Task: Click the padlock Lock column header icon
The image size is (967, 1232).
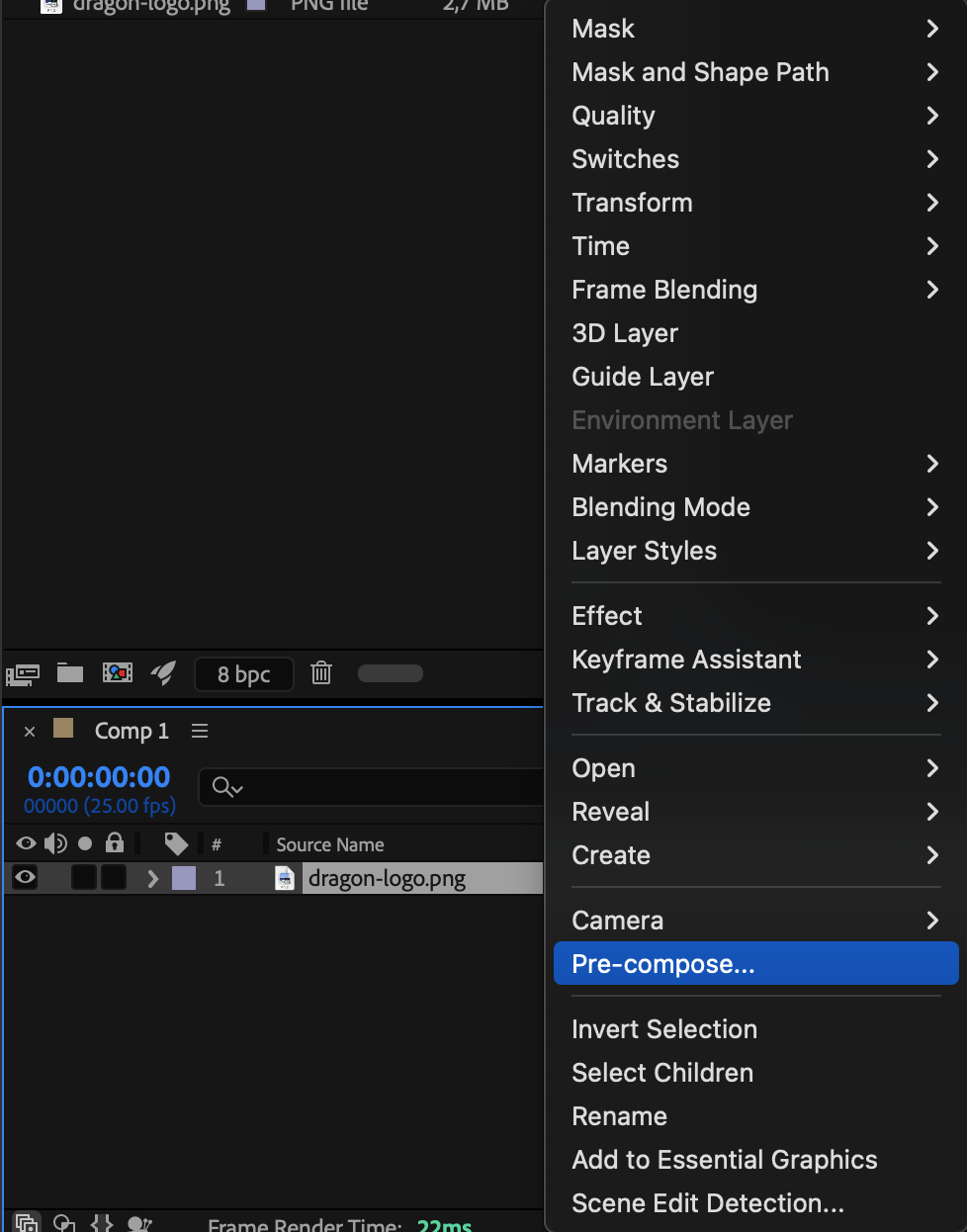Action: 115,842
